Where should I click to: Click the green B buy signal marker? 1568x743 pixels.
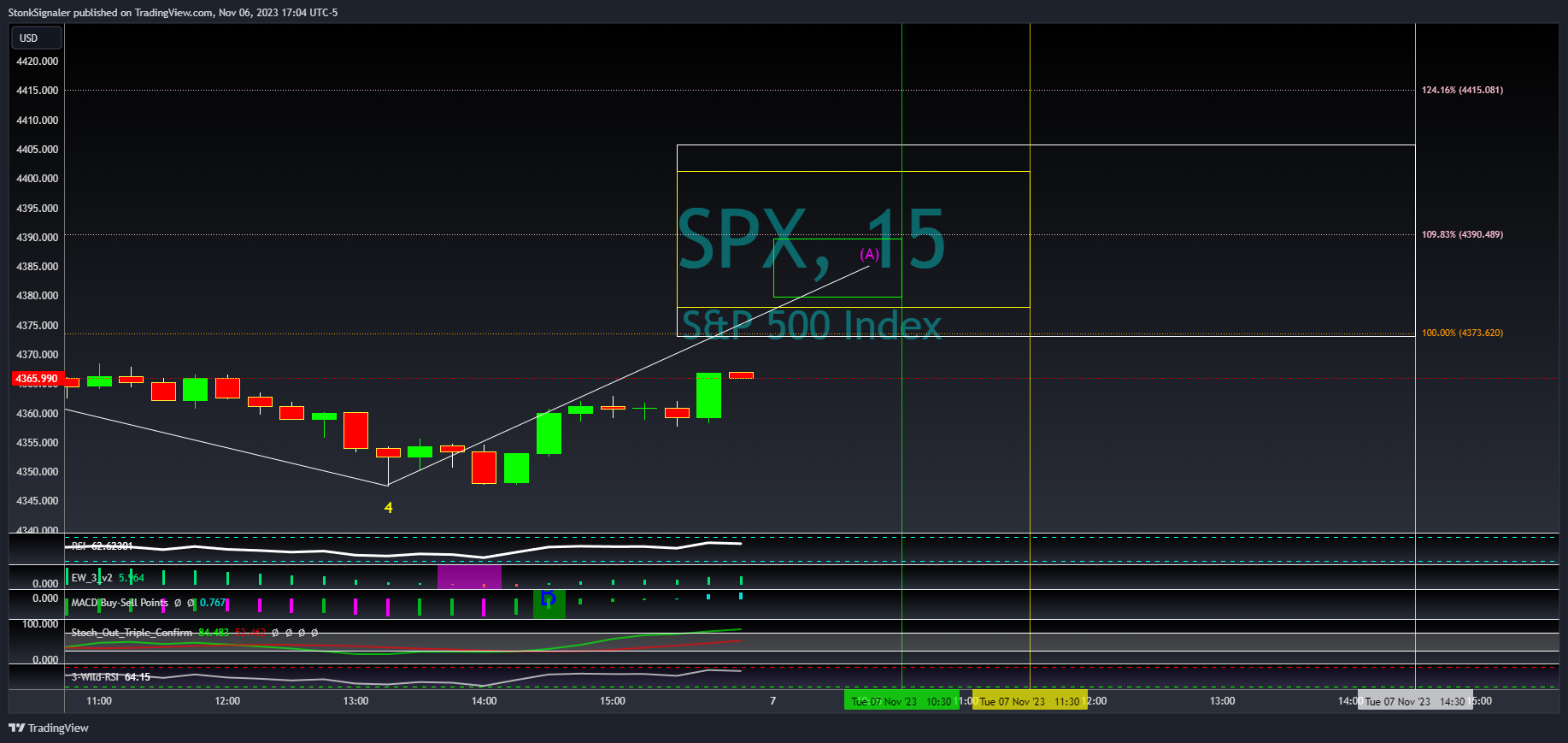click(549, 603)
